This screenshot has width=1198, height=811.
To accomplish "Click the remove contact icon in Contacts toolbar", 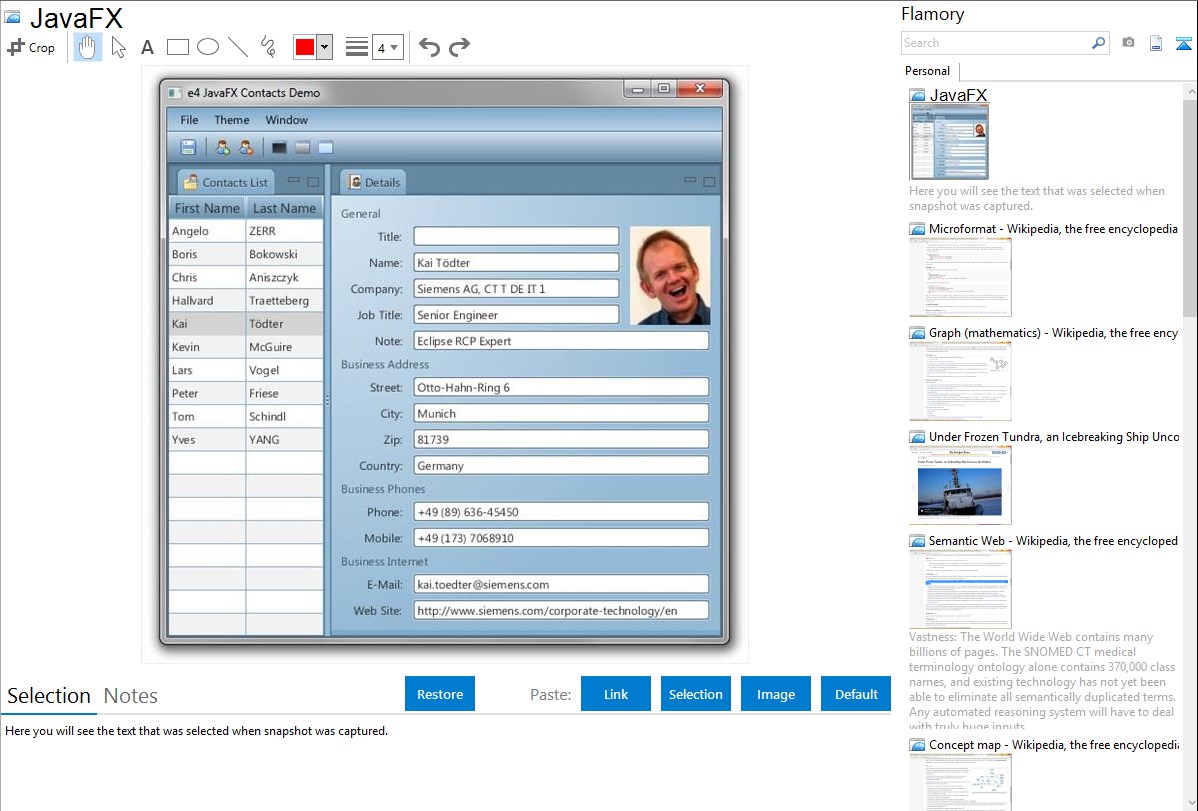I will click(245, 148).
